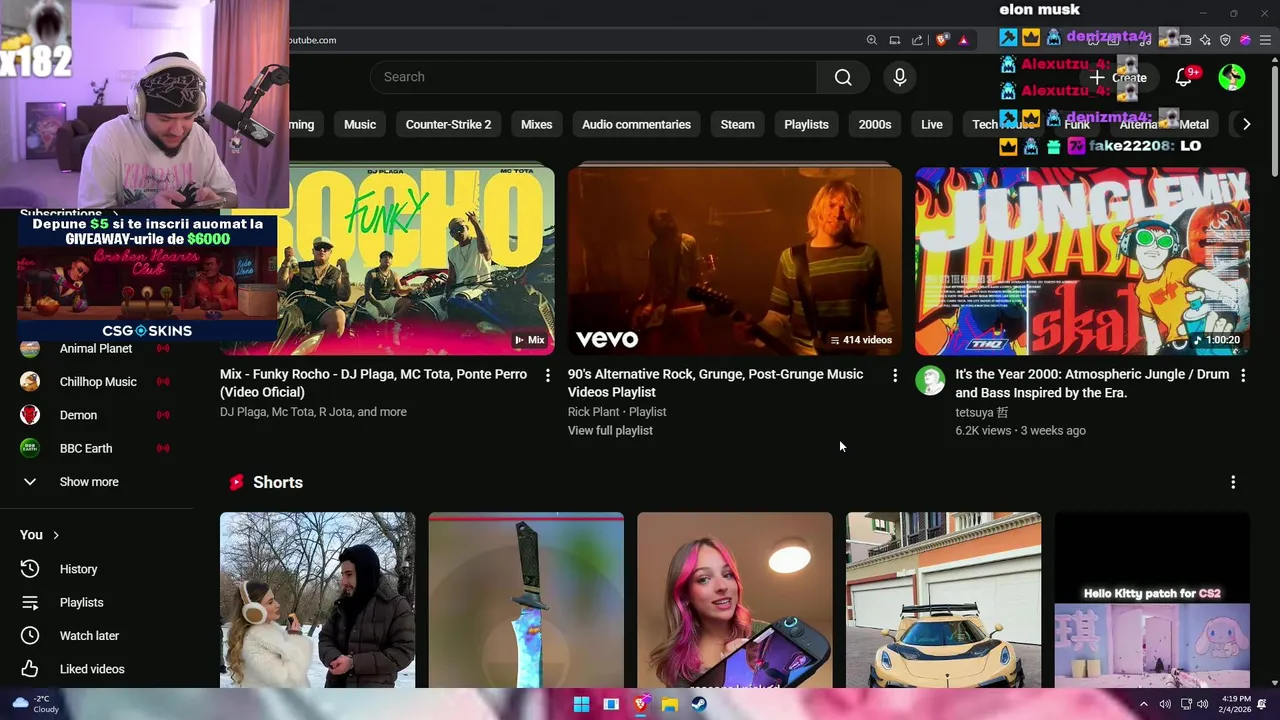Click into the YouTube search field
This screenshot has height=720, width=1280.
593,77
